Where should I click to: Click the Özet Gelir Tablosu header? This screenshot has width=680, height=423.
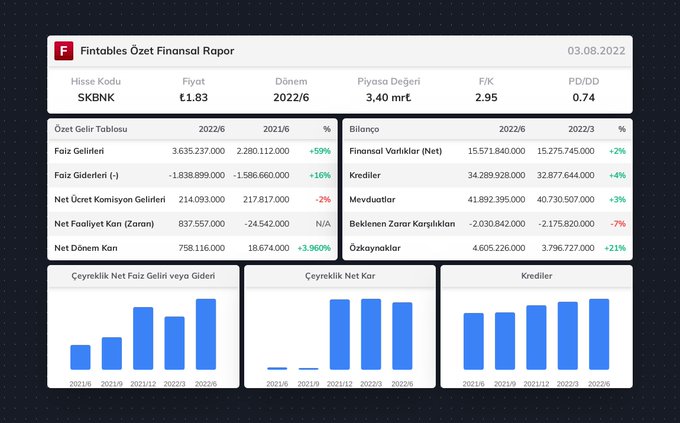[x=91, y=129]
